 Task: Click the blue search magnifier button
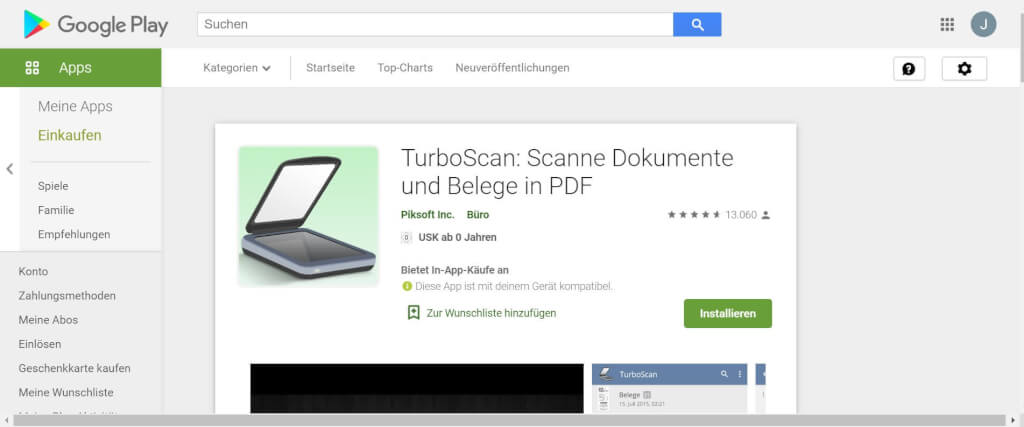coord(697,24)
